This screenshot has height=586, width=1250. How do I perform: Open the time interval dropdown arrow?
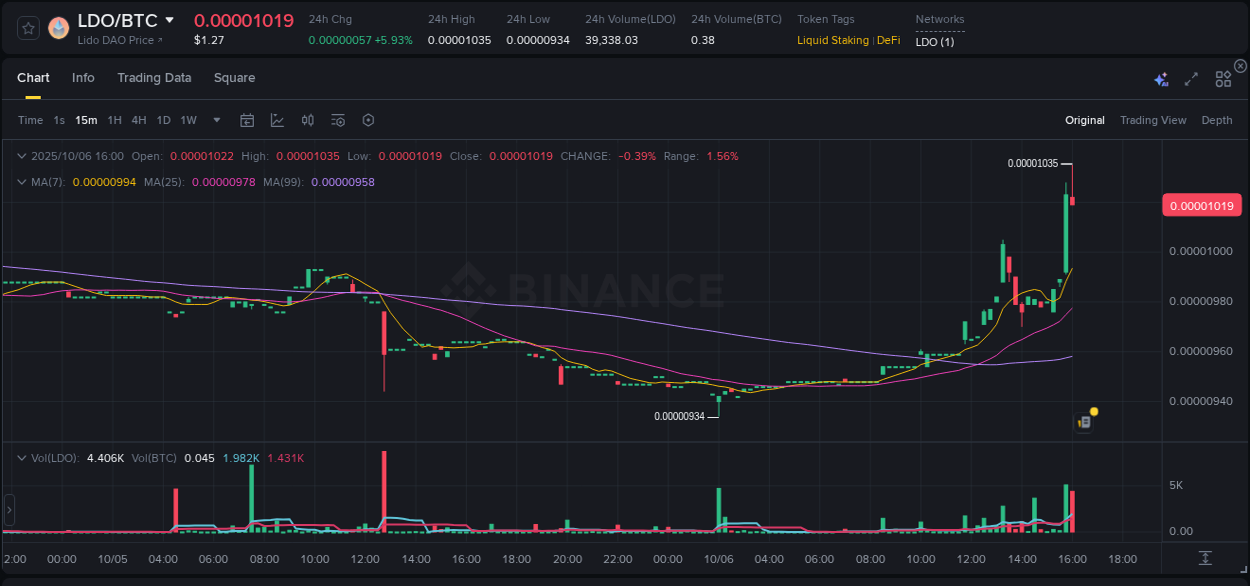[215, 120]
